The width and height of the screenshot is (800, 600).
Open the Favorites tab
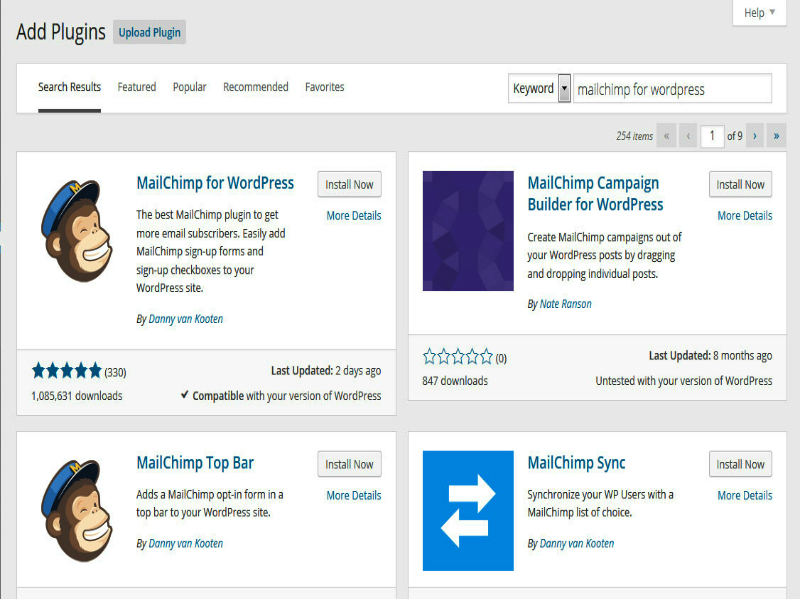tap(324, 87)
